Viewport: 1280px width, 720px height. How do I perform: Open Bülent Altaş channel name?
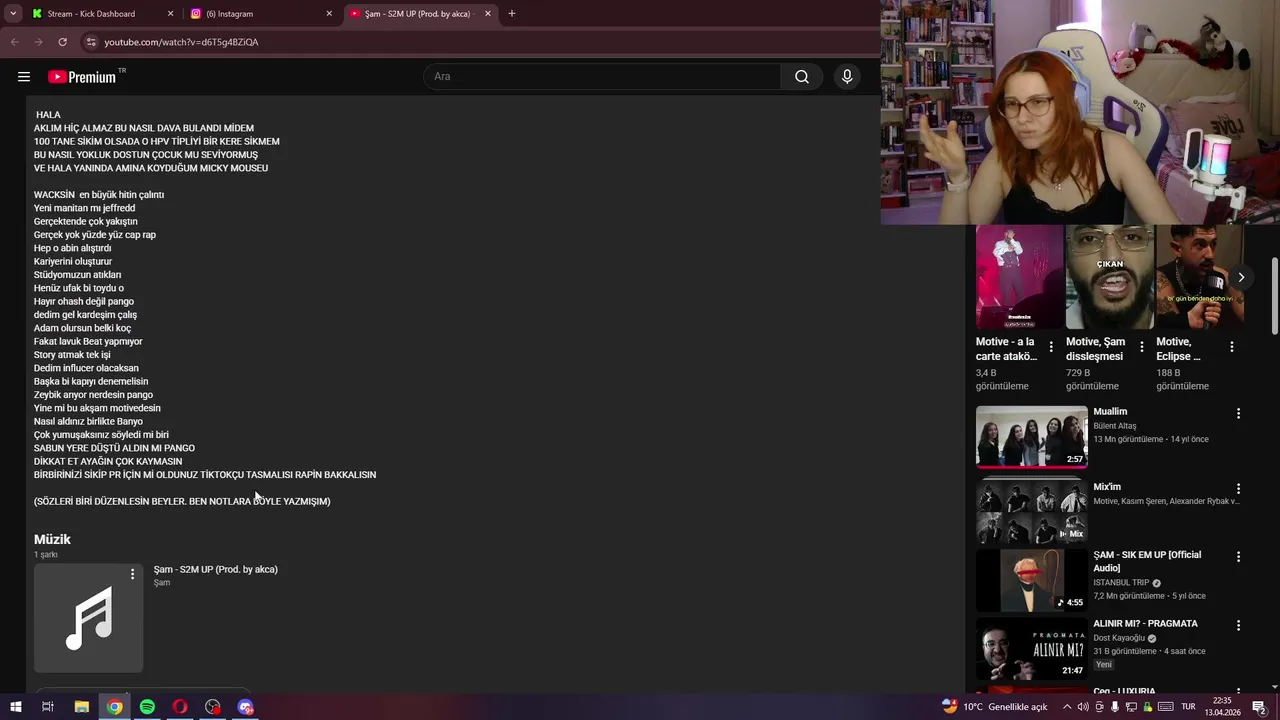pyautogui.click(x=1115, y=426)
